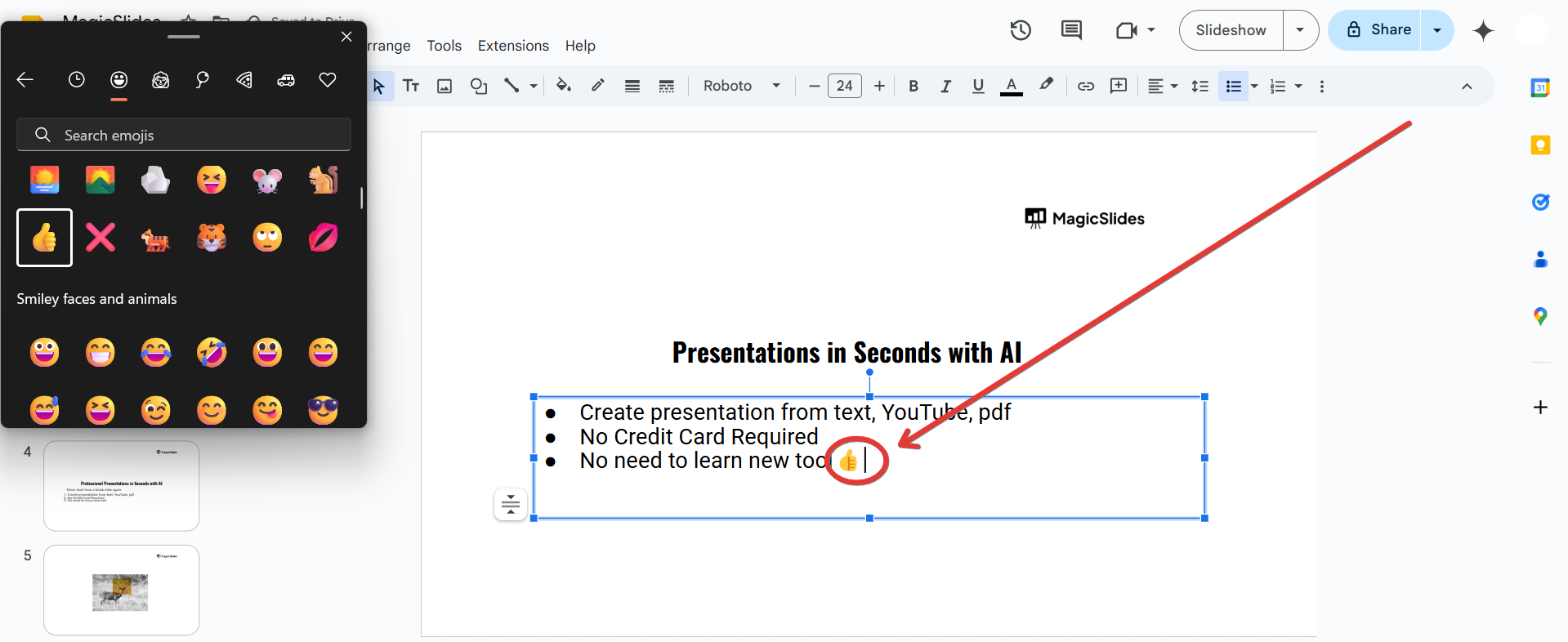The height and width of the screenshot is (642, 1568).
Task: Click the Fill color paint bucket
Action: pos(563,85)
